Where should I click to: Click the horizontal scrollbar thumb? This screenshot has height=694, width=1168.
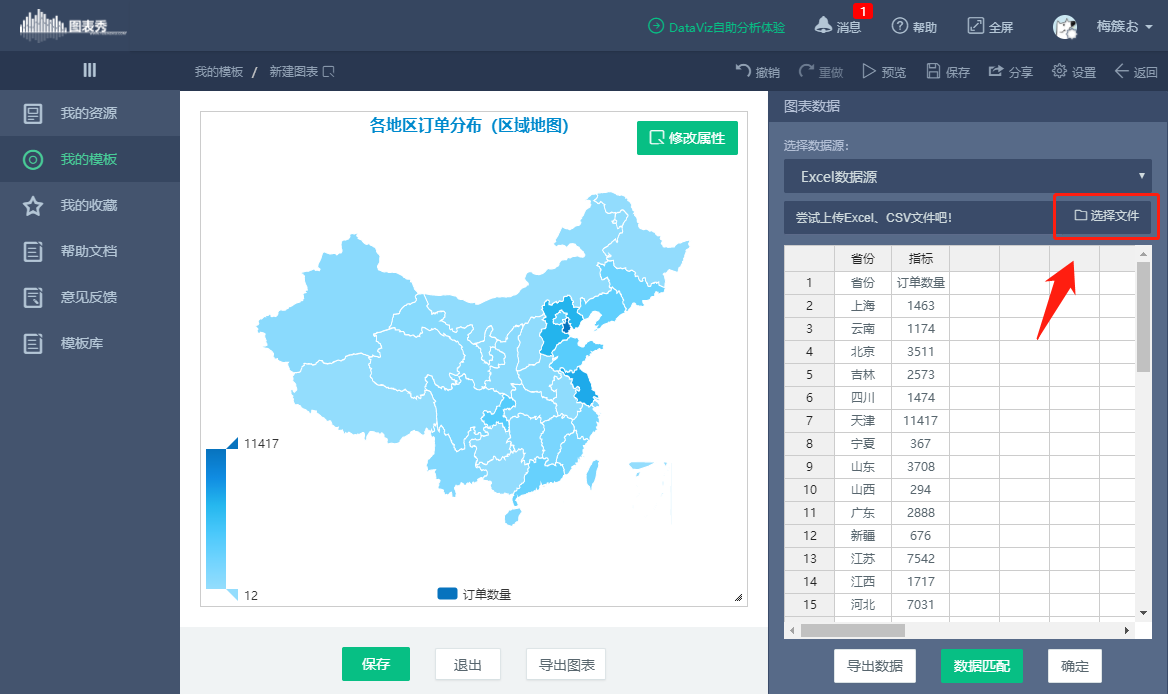(x=852, y=631)
